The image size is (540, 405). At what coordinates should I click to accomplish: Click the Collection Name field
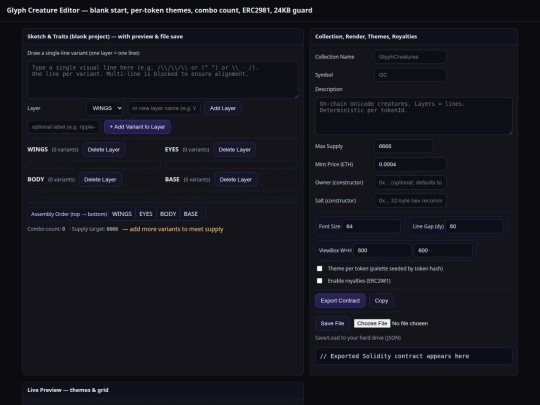(410, 57)
